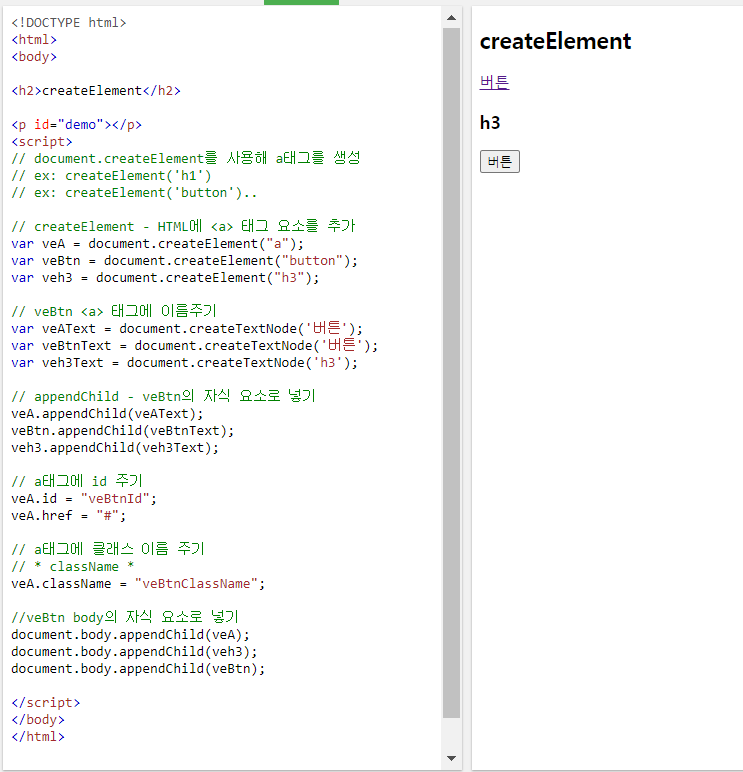The height and width of the screenshot is (772, 743).
Task: Click the // appendChild - veBtn comment line
Action: pyautogui.click(x=163, y=396)
